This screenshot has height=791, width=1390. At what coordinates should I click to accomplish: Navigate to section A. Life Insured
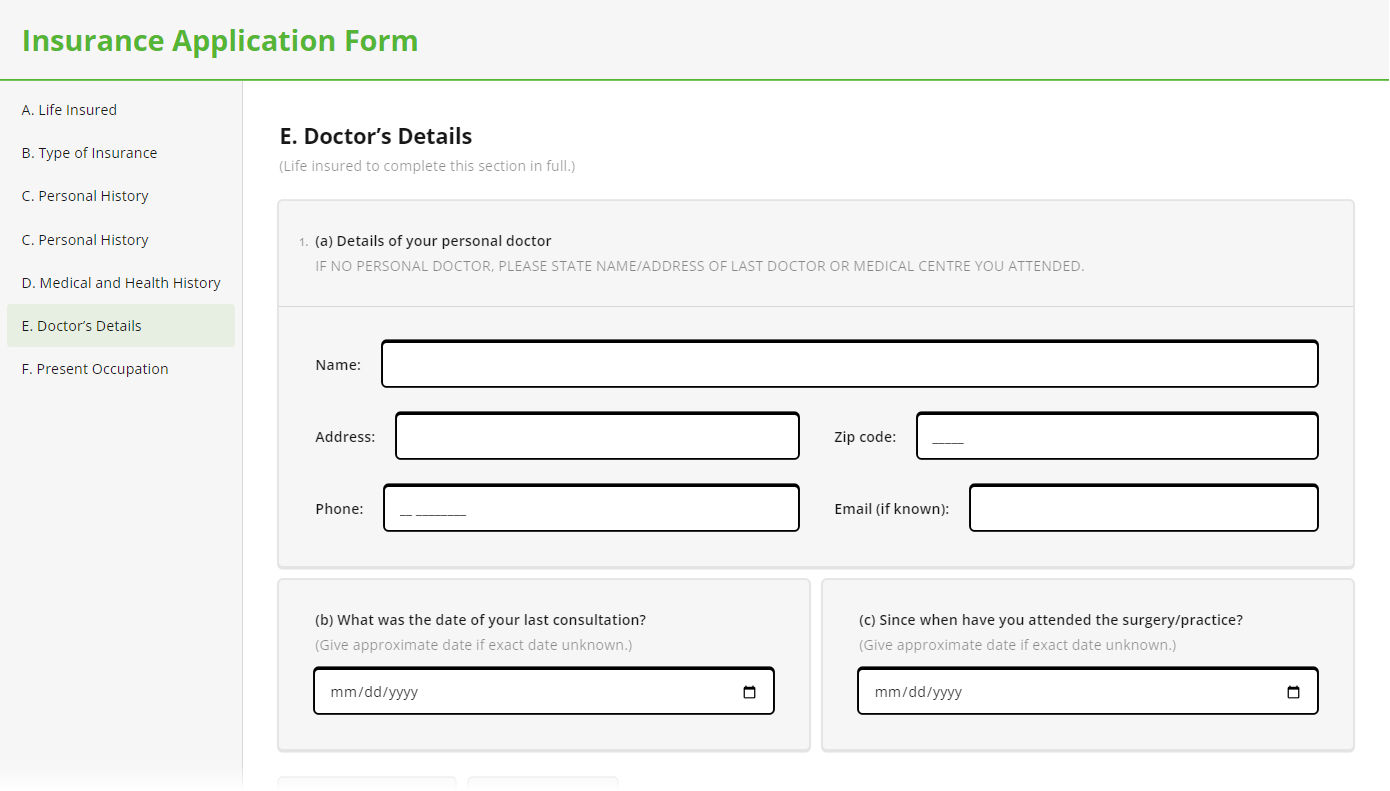tap(69, 110)
